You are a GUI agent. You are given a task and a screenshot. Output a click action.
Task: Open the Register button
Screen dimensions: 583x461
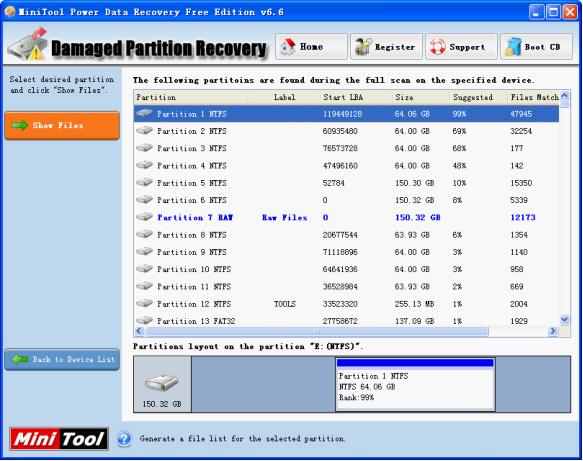[386, 47]
